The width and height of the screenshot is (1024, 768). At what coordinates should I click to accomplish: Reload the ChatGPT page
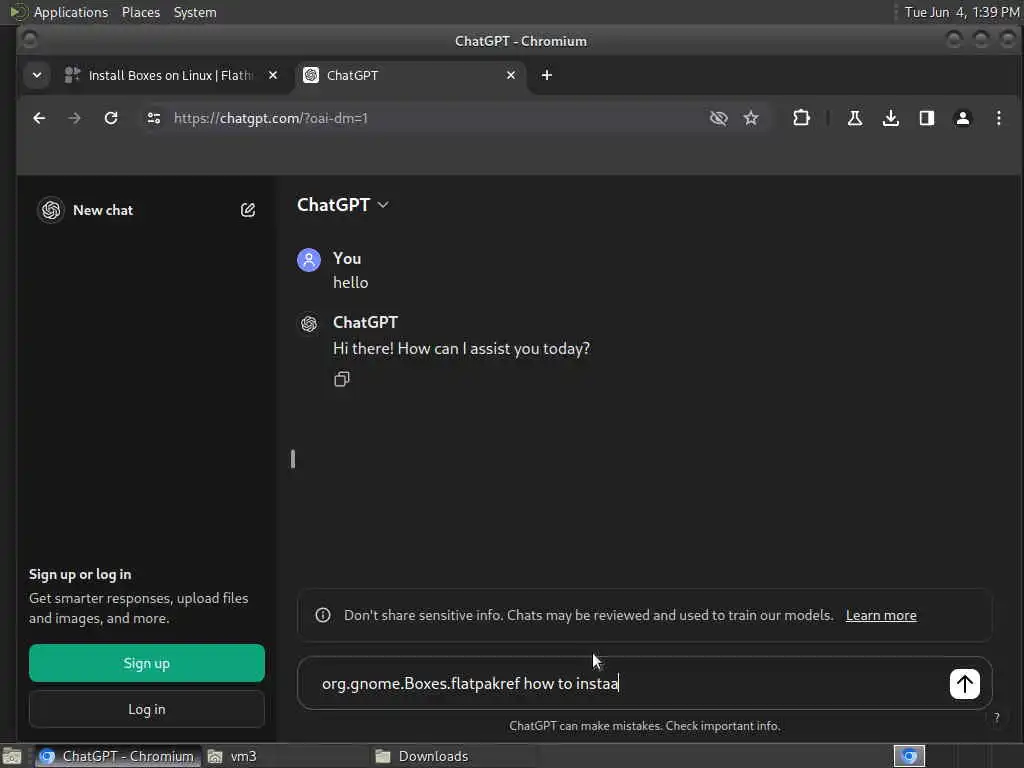tap(111, 118)
